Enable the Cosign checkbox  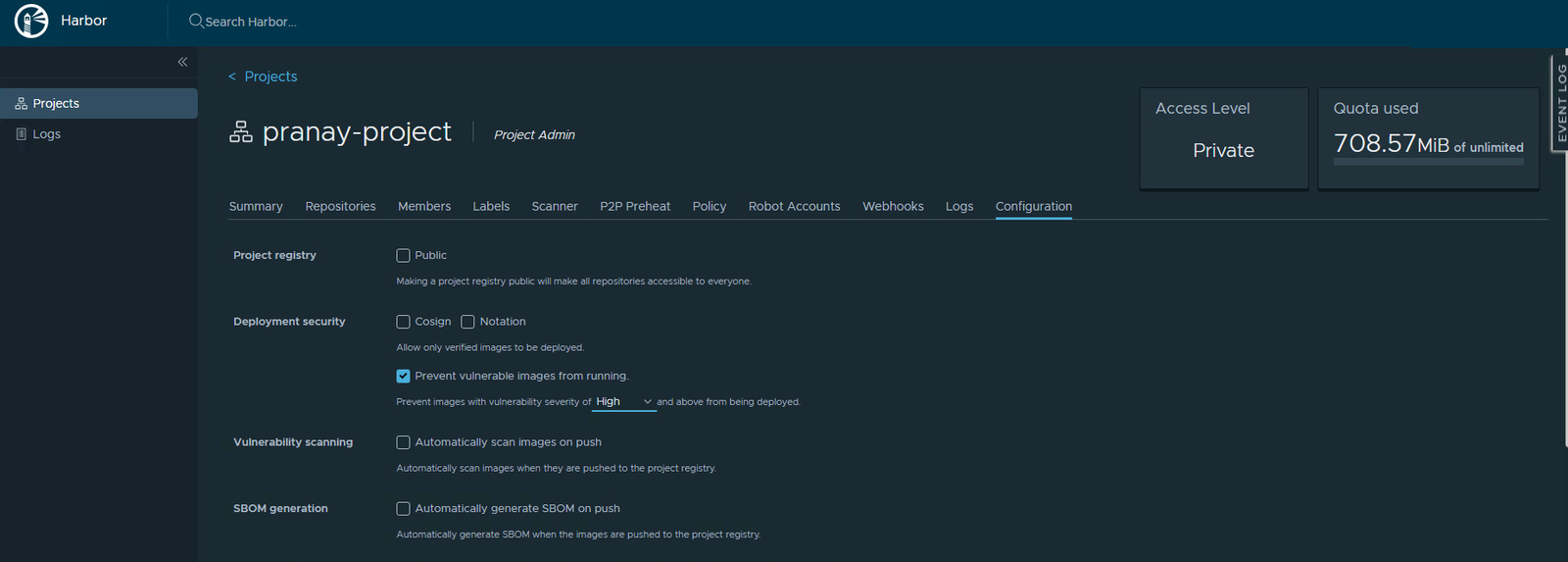[403, 322]
